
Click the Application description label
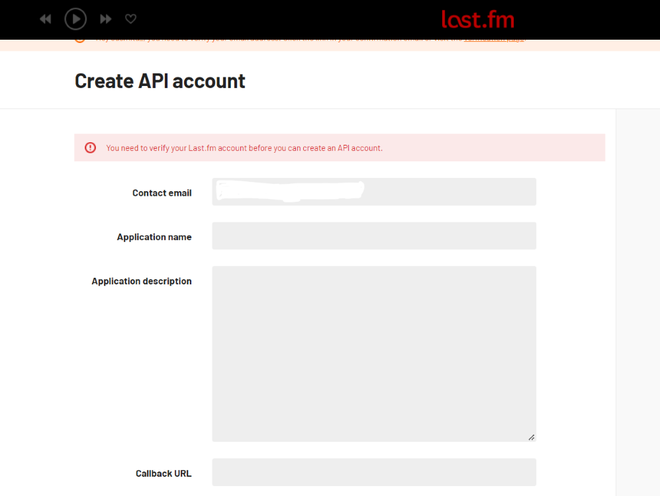coord(142,281)
